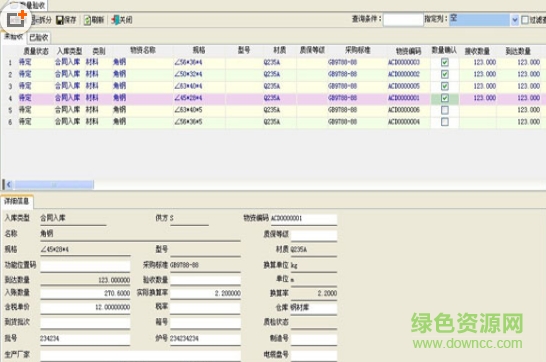Select spec cell ∠50*32*4 in row 2
546x362 pixels.
click(199, 74)
